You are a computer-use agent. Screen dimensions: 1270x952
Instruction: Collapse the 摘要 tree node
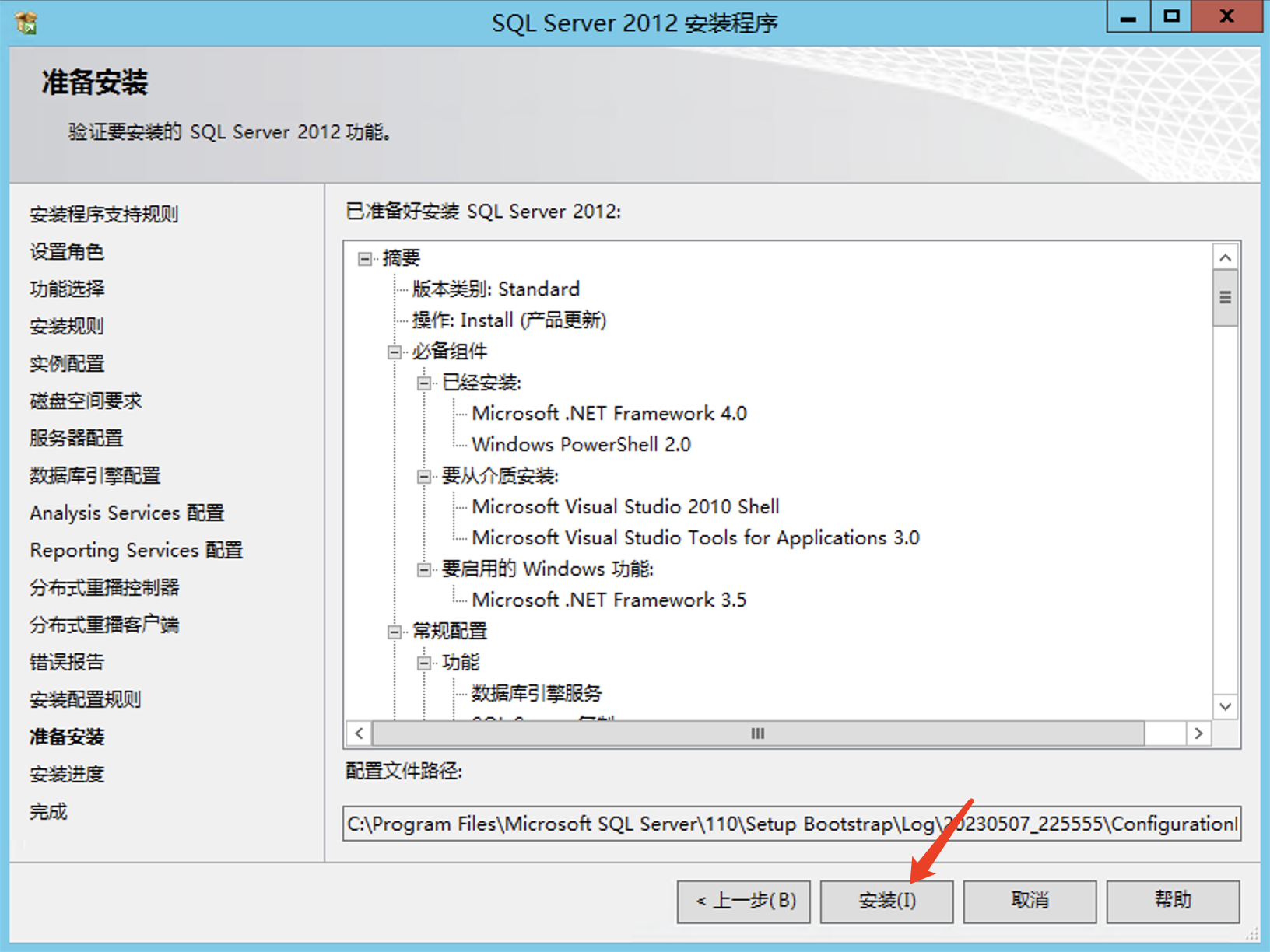(364, 258)
